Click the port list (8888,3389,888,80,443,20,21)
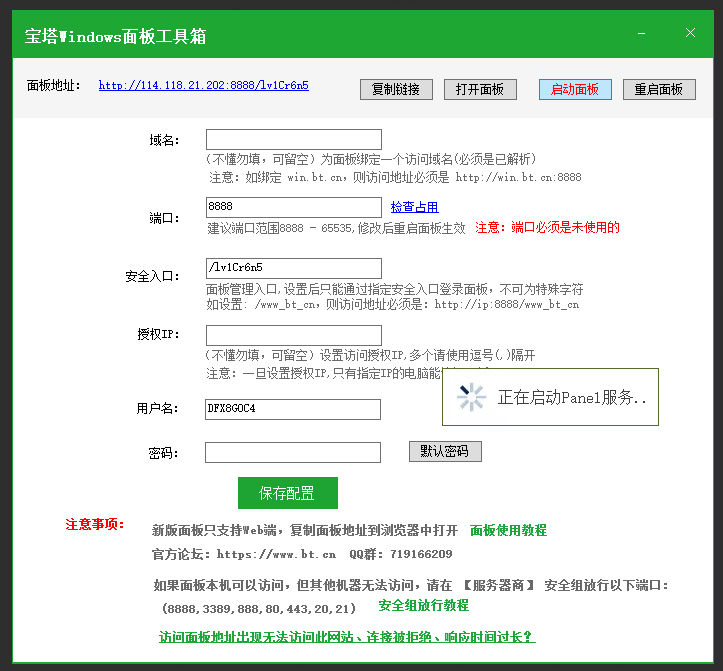 [259, 609]
